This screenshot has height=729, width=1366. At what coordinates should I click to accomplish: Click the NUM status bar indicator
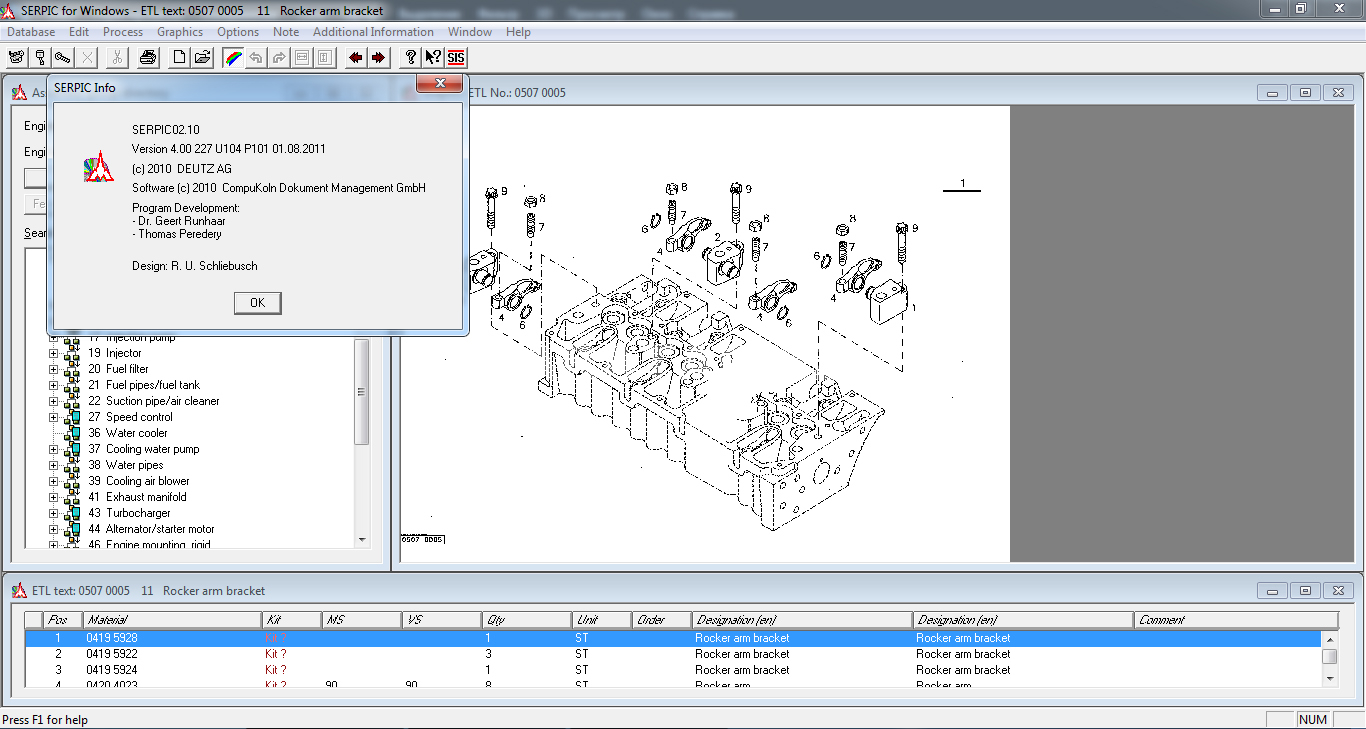tap(1312, 720)
